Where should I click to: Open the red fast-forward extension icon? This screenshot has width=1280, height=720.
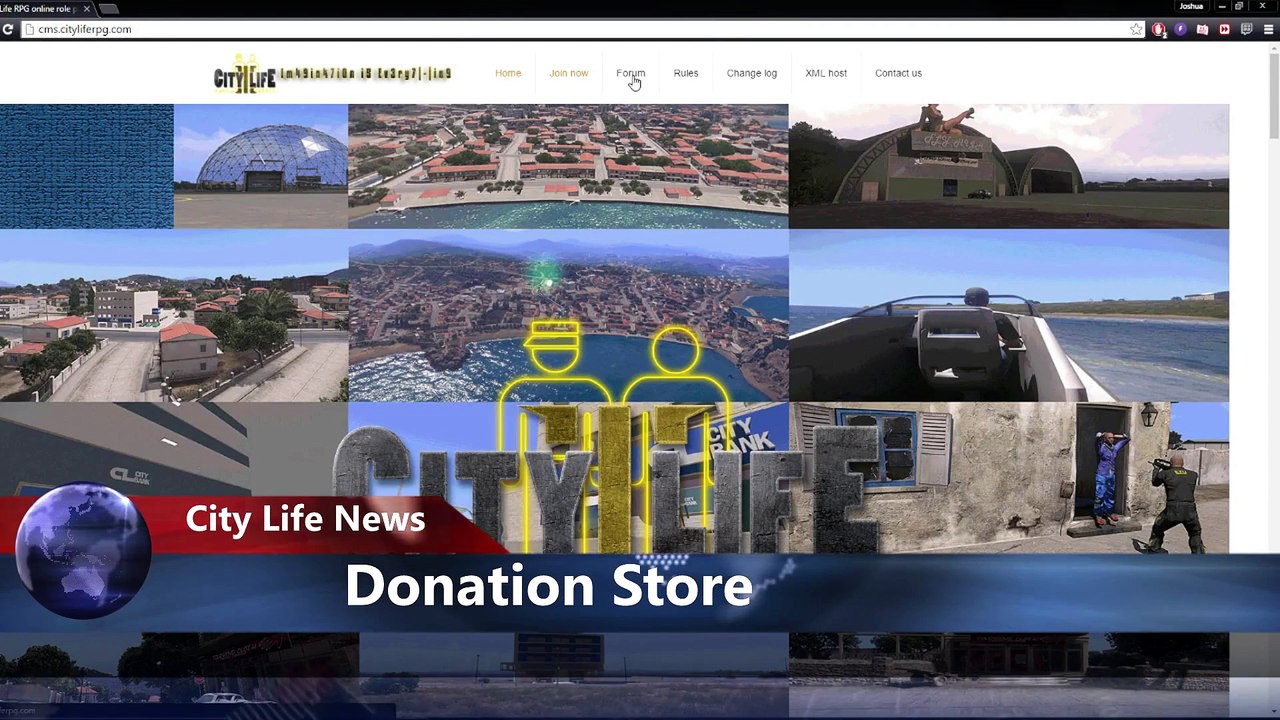click(1225, 29)
